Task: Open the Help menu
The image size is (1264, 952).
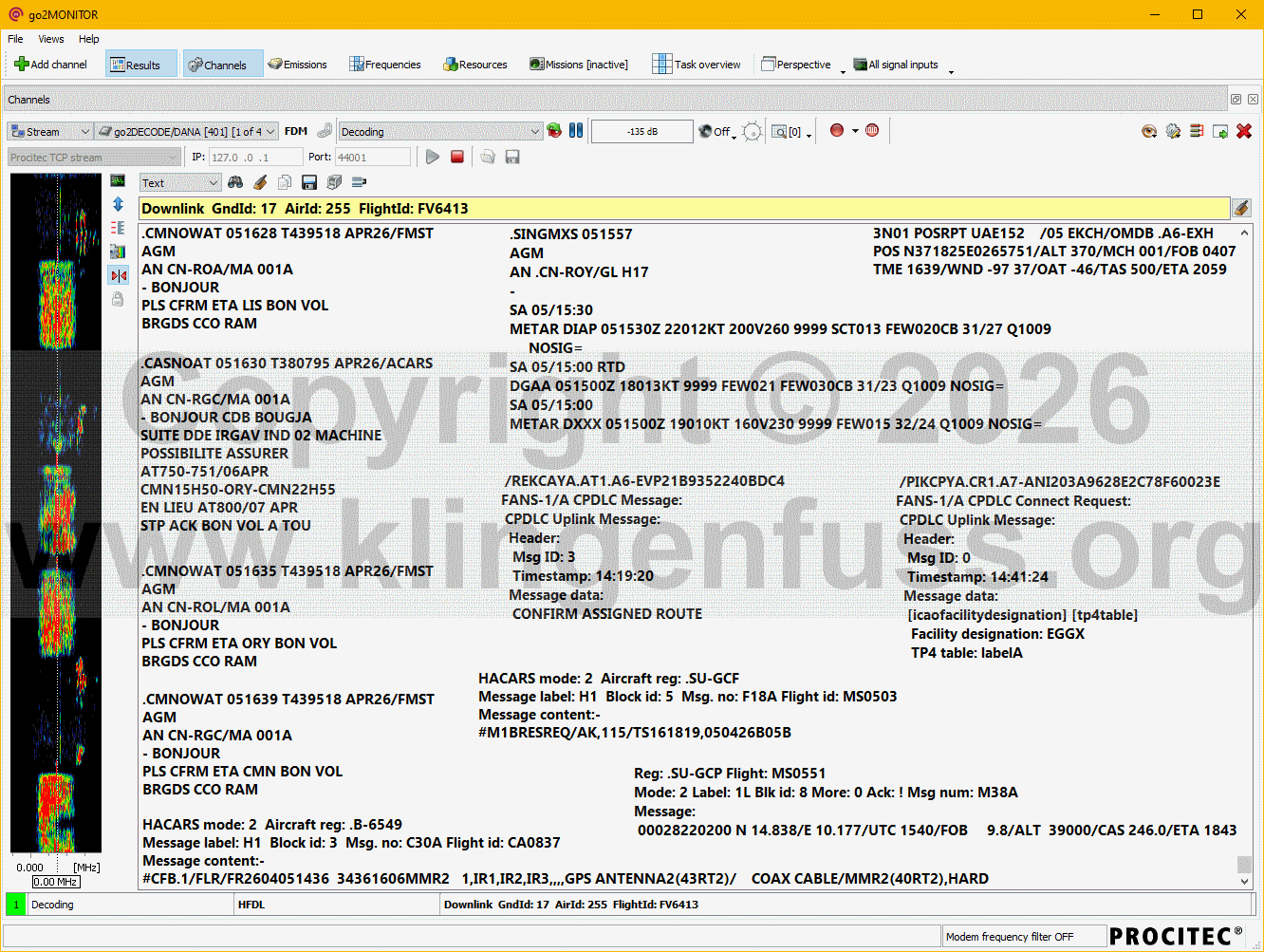Action: click(88, 39)
